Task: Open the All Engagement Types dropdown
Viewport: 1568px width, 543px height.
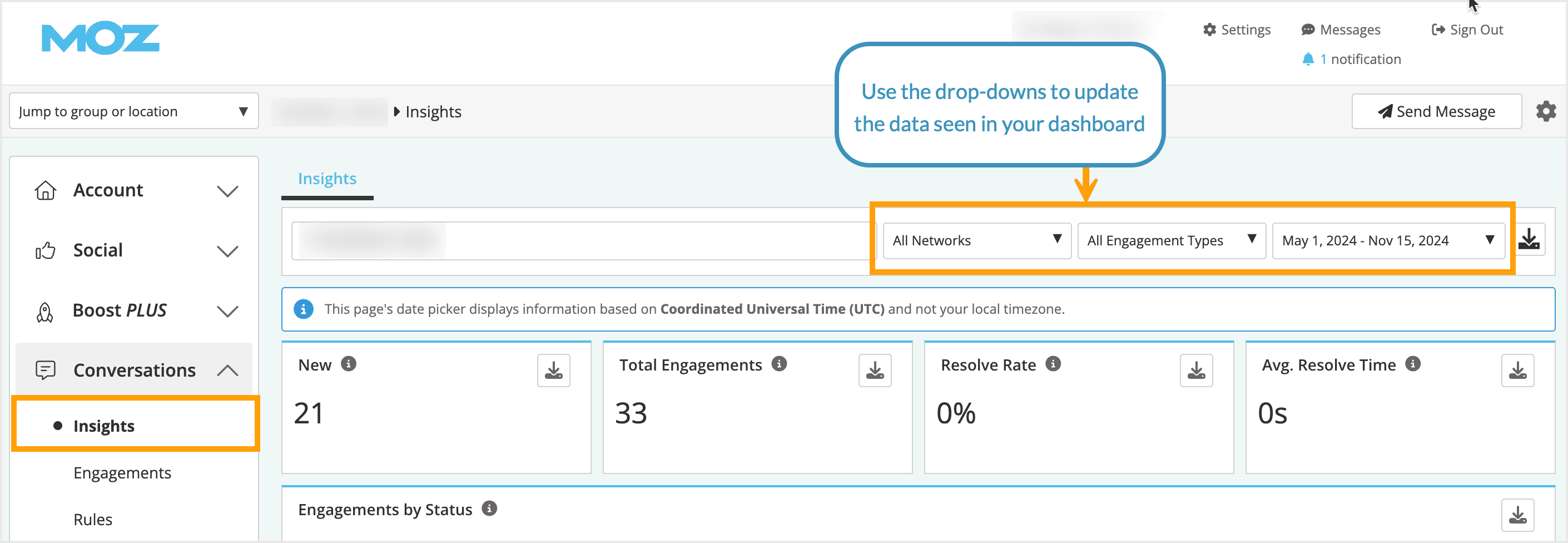Action: (1171, 240)
